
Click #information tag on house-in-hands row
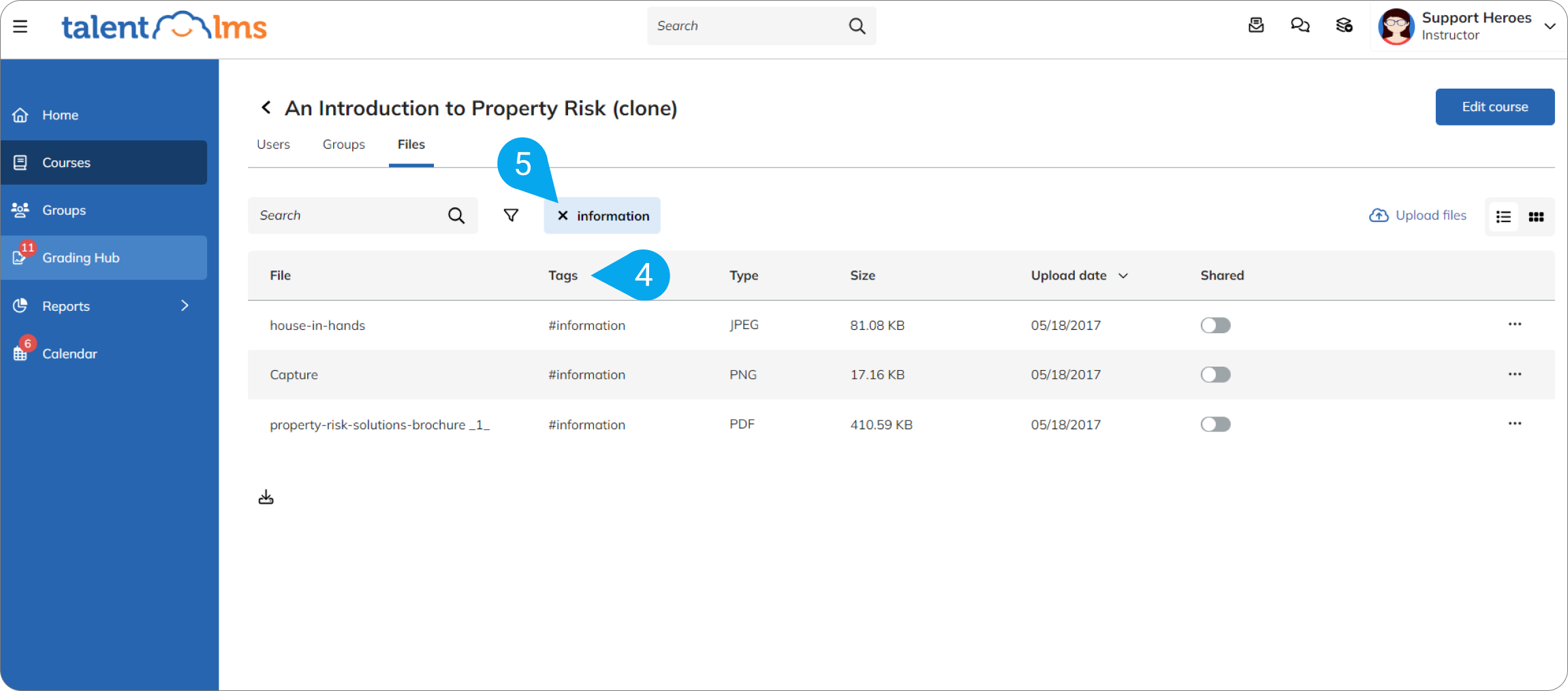(586, 325)
